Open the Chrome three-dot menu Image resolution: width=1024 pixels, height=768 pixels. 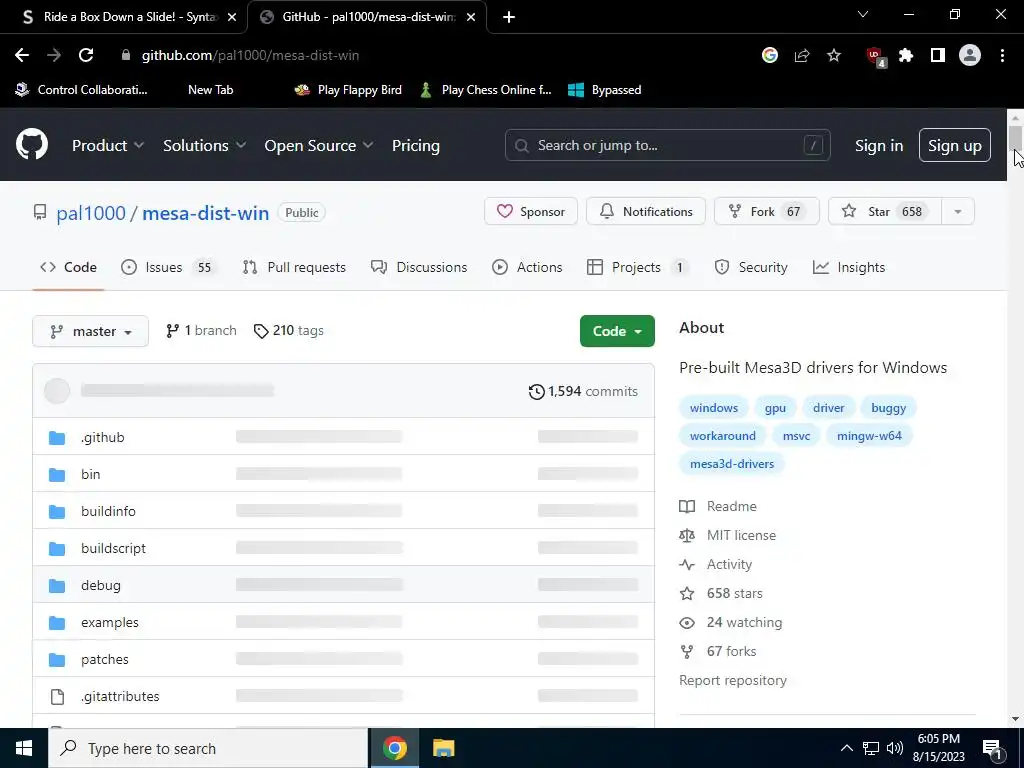[x=1002, y=56]
